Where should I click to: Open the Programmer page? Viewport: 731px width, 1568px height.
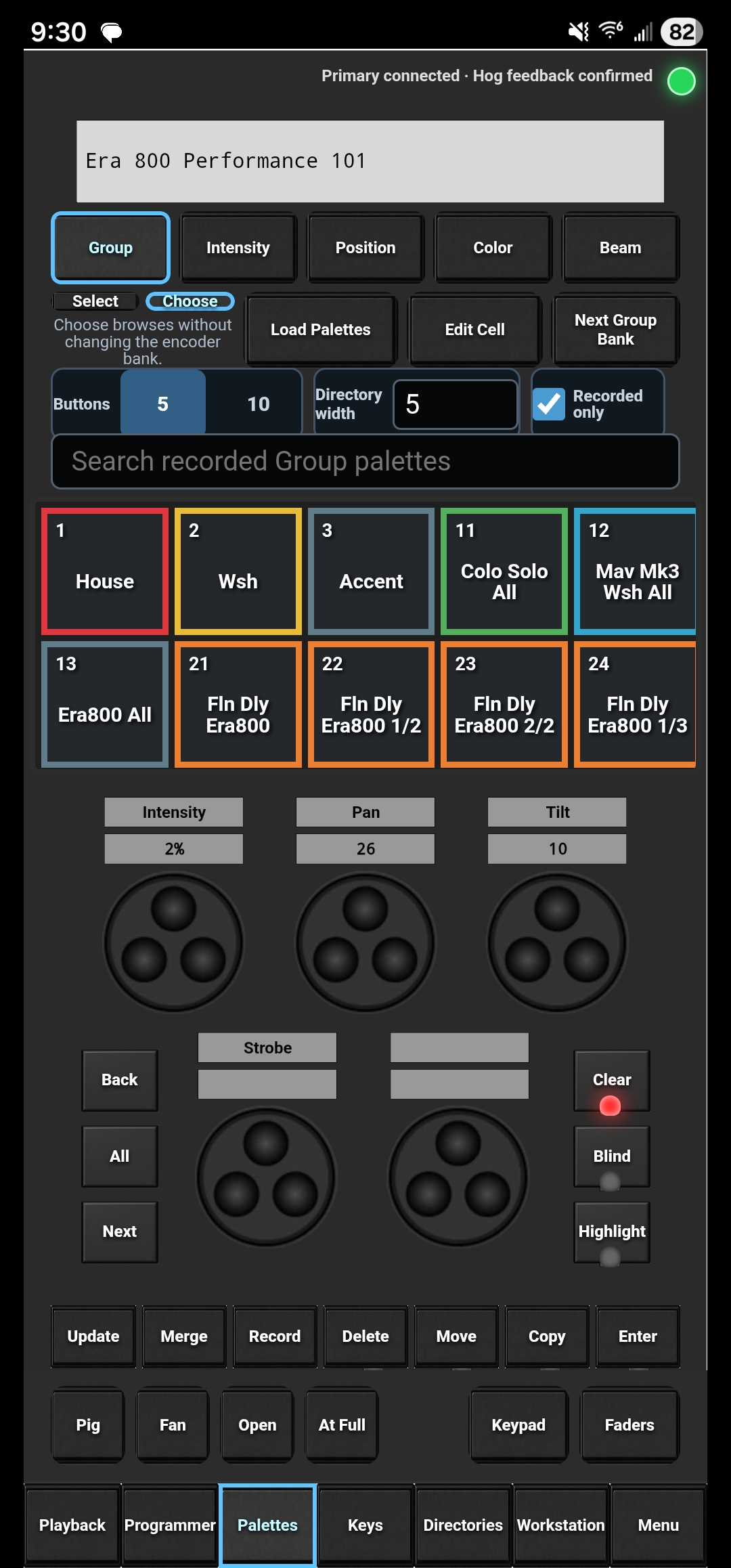170,1525
